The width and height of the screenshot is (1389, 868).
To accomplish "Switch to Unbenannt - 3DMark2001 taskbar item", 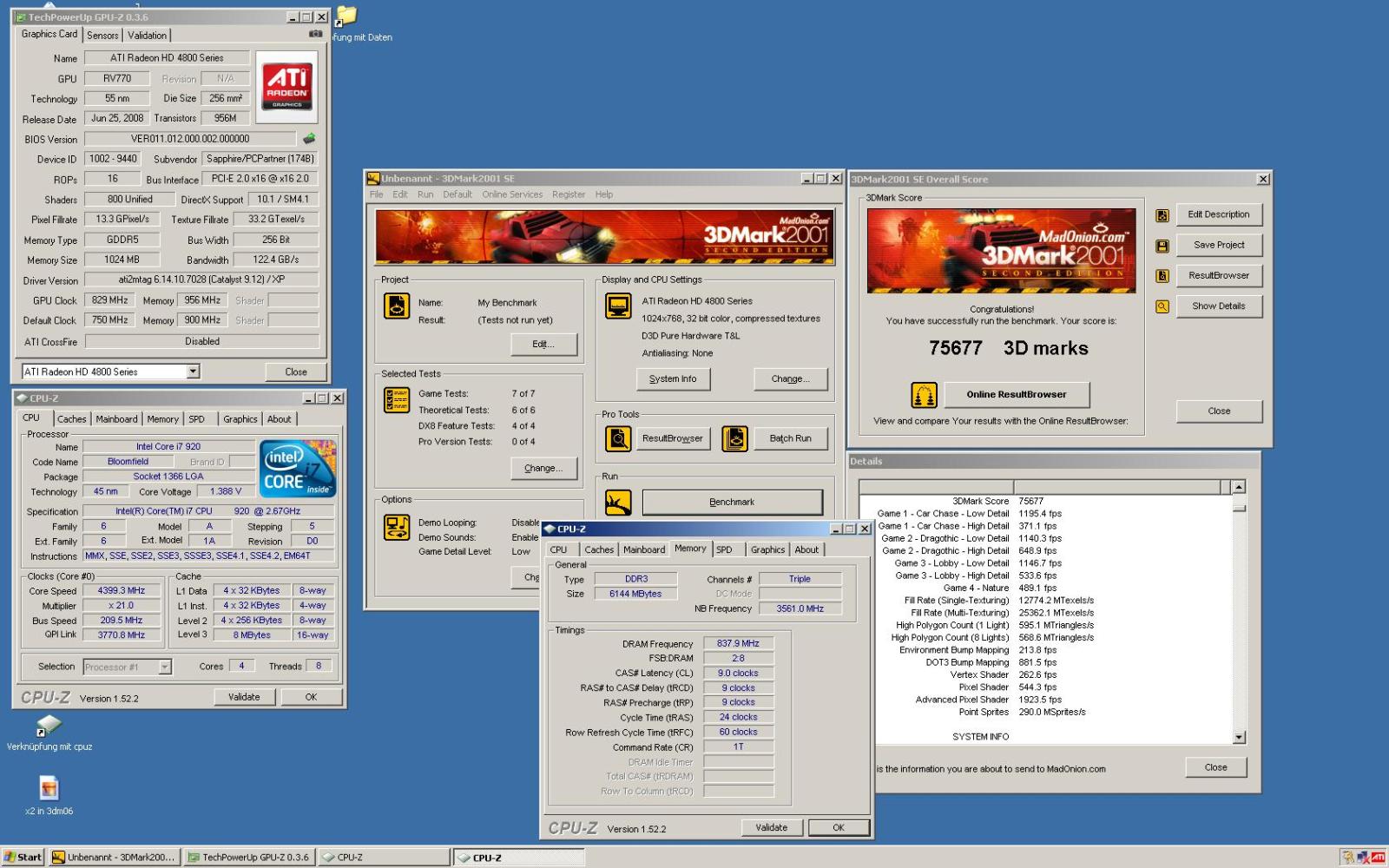I will [x=114, y=857].
